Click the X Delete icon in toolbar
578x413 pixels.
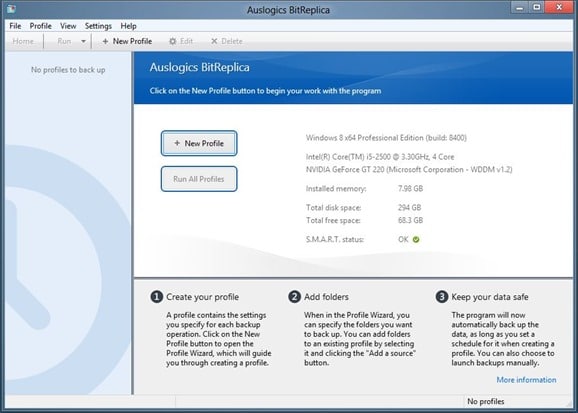tap(214, 41)
